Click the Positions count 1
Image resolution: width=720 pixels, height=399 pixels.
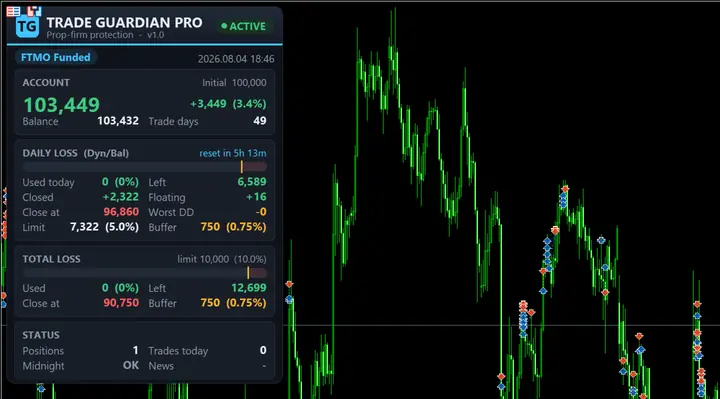[x=135, y=350]
